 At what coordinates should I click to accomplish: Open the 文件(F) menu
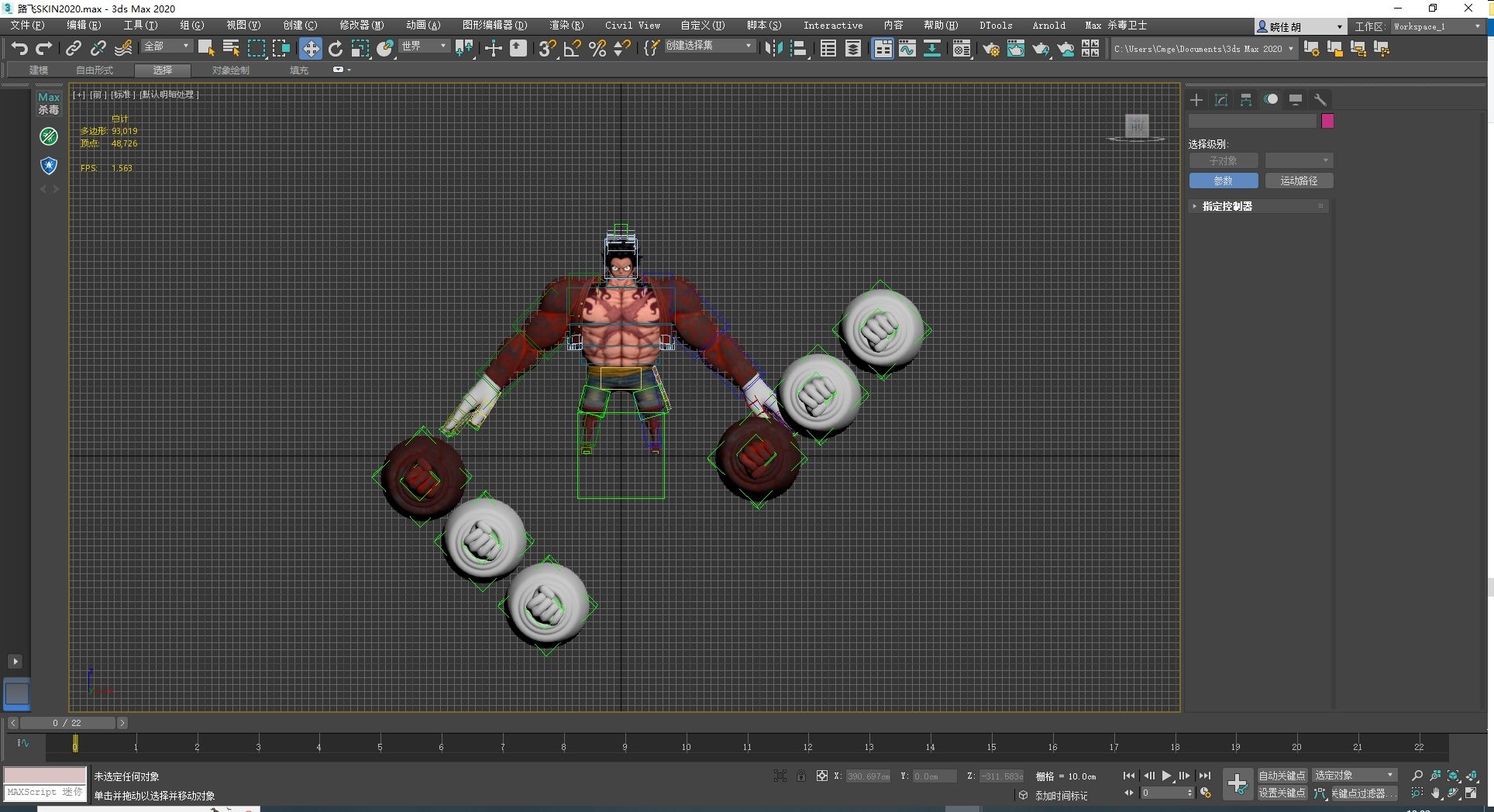coord(27,26)
